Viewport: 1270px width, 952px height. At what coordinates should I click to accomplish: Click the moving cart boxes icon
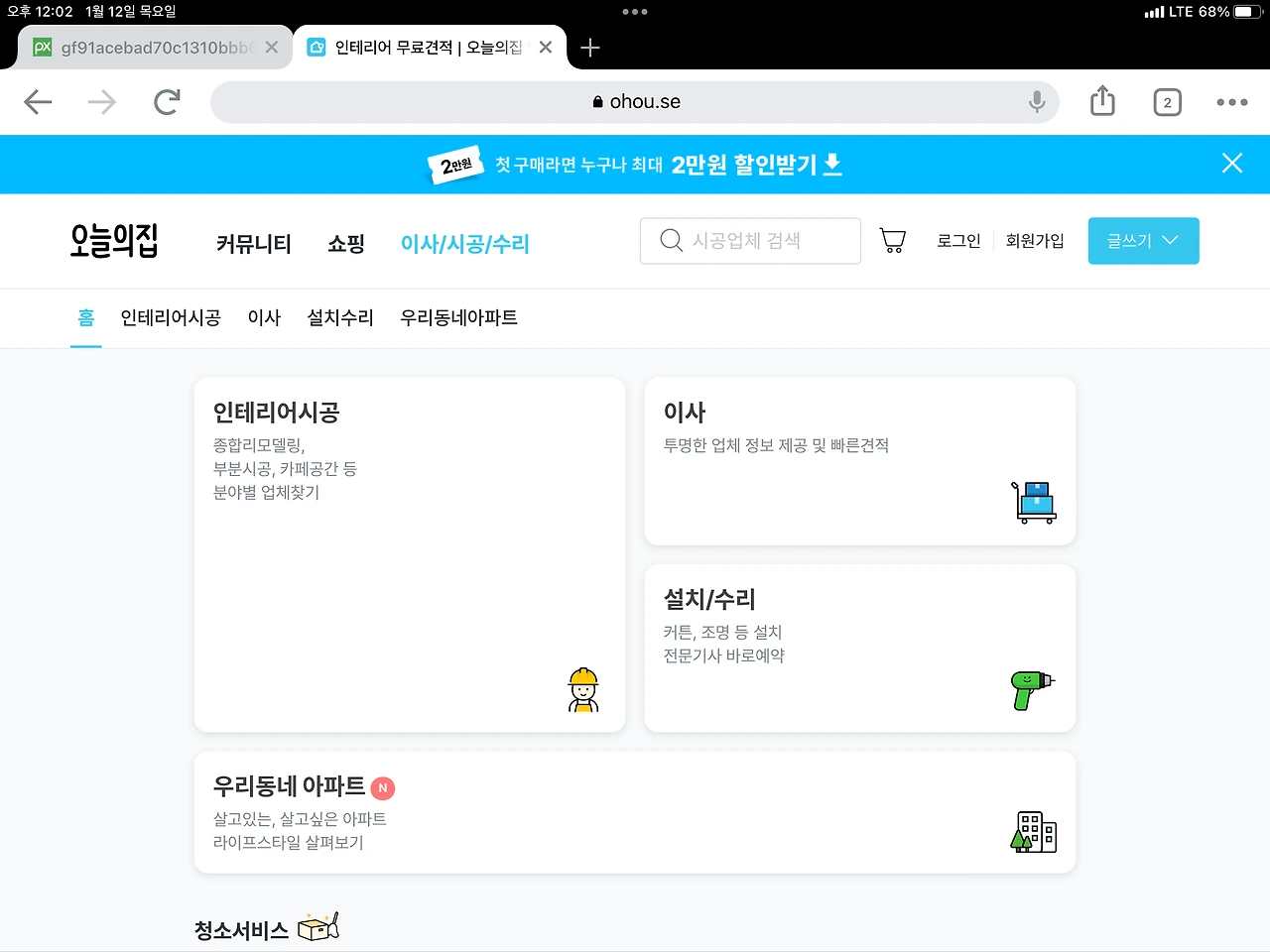click(x=1034, y=503)
